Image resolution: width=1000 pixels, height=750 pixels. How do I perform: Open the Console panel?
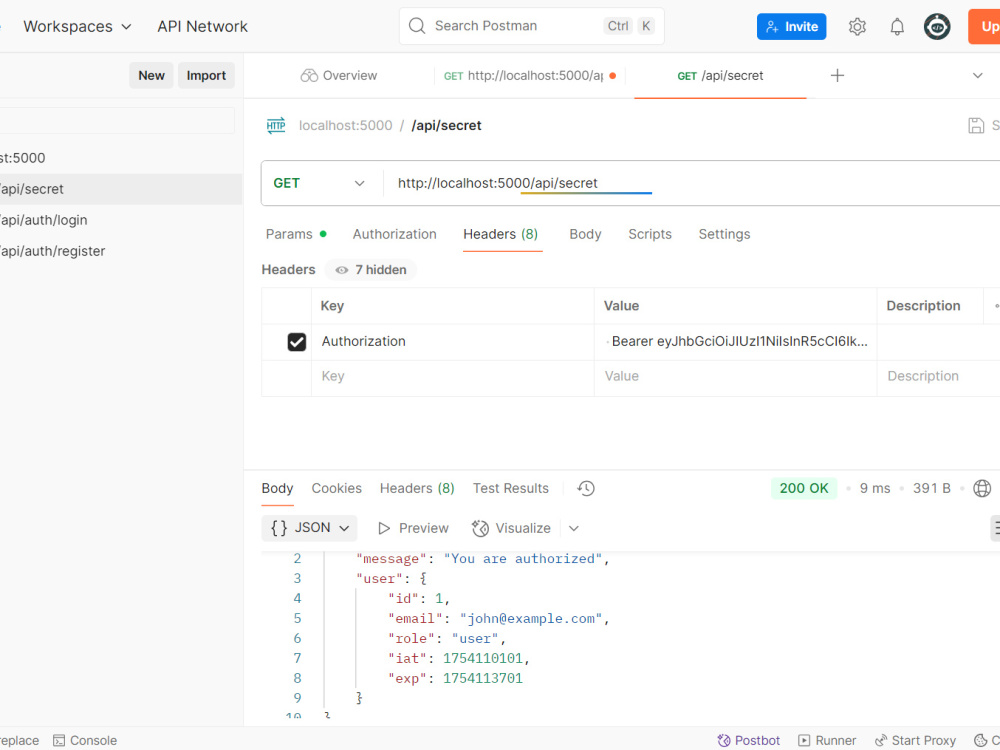(85, 740)
